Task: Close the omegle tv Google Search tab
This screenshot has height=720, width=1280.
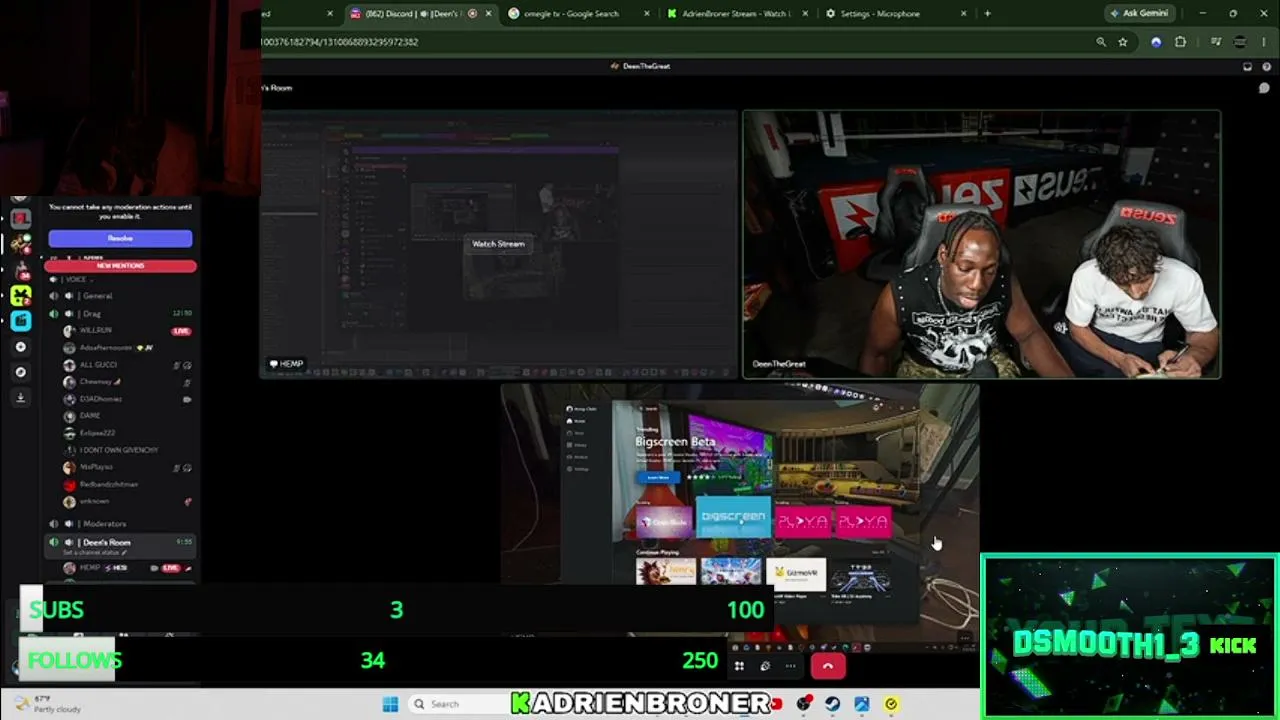Action: point(647,14)
